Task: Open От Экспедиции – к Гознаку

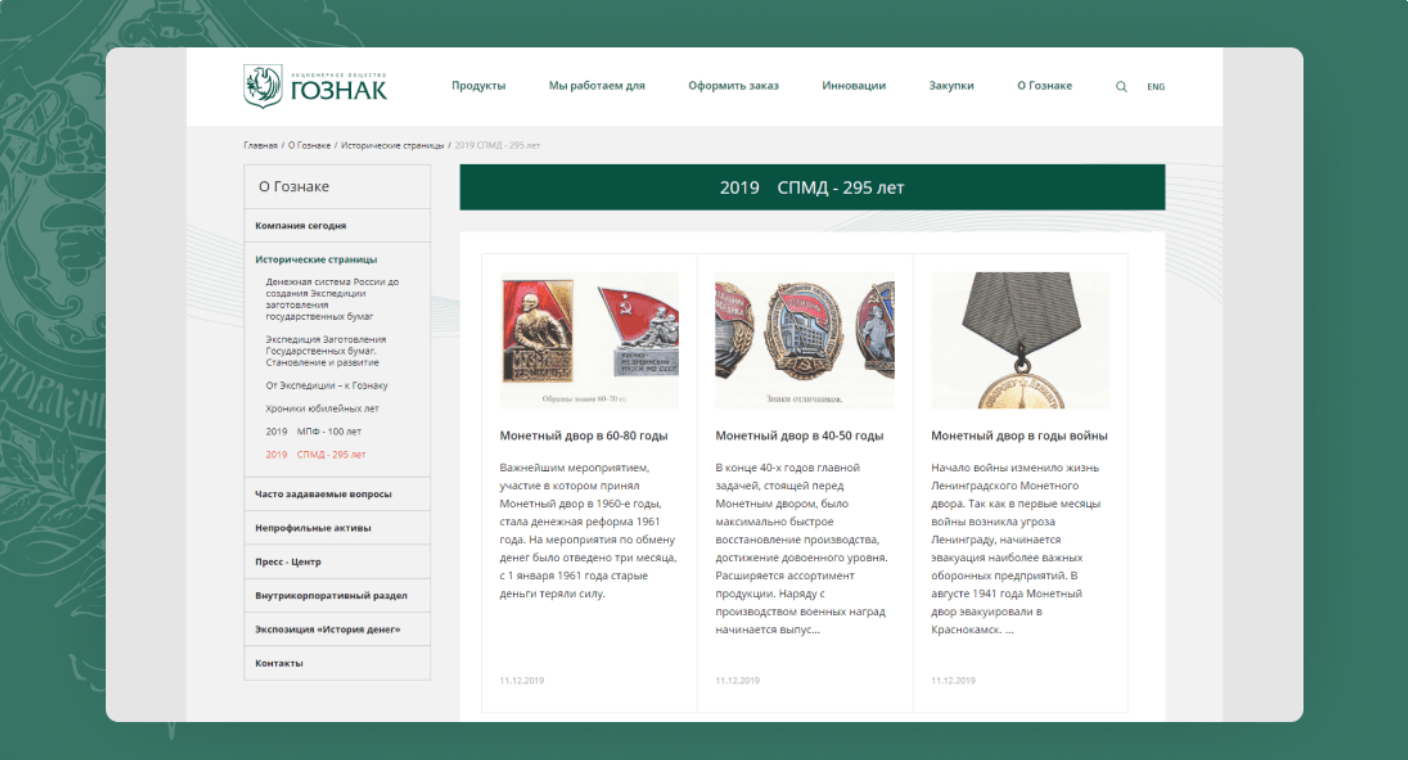Action: (327, 385)
